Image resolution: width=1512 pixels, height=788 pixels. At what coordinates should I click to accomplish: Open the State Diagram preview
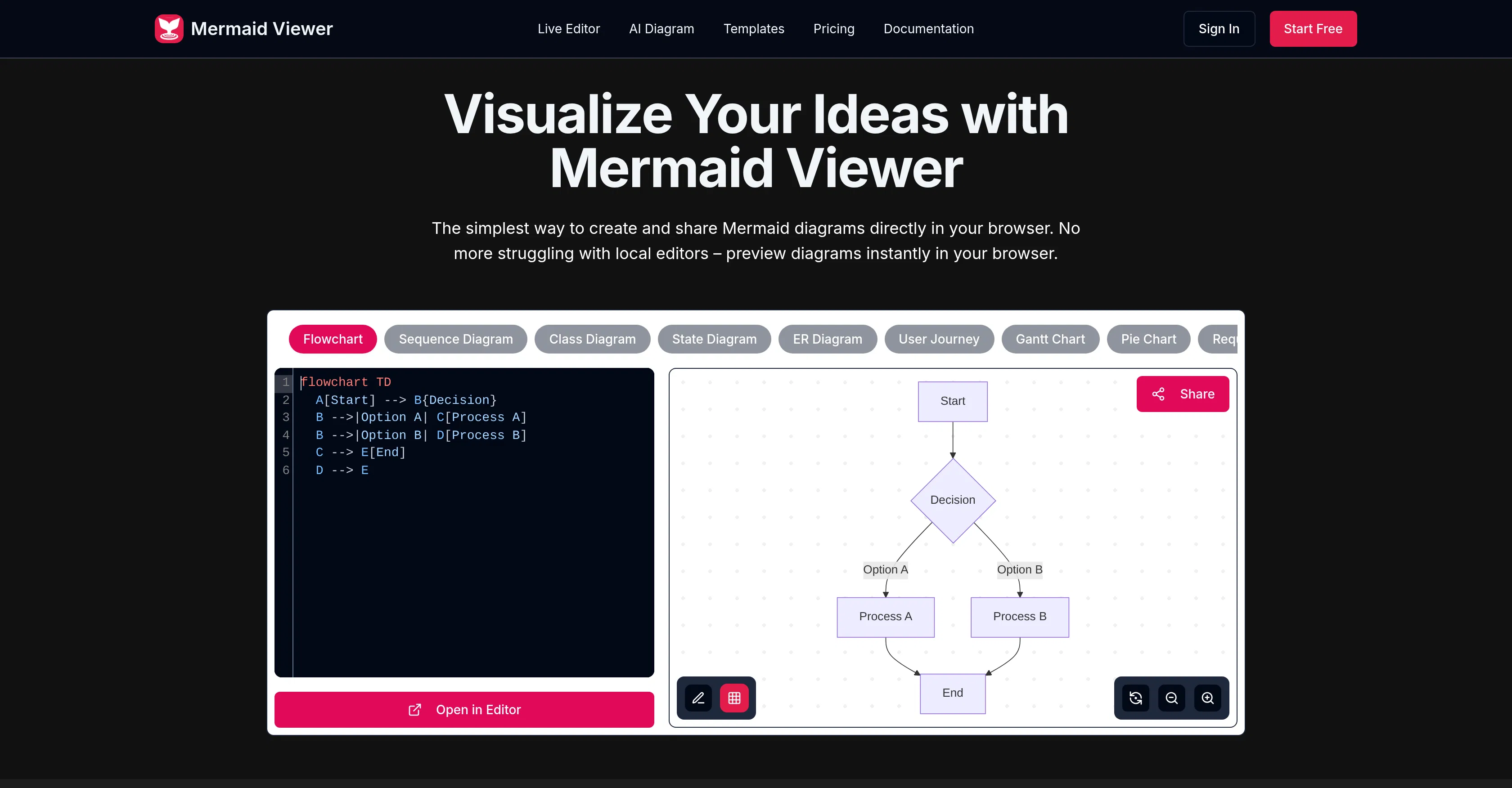(x=714, y=339)
